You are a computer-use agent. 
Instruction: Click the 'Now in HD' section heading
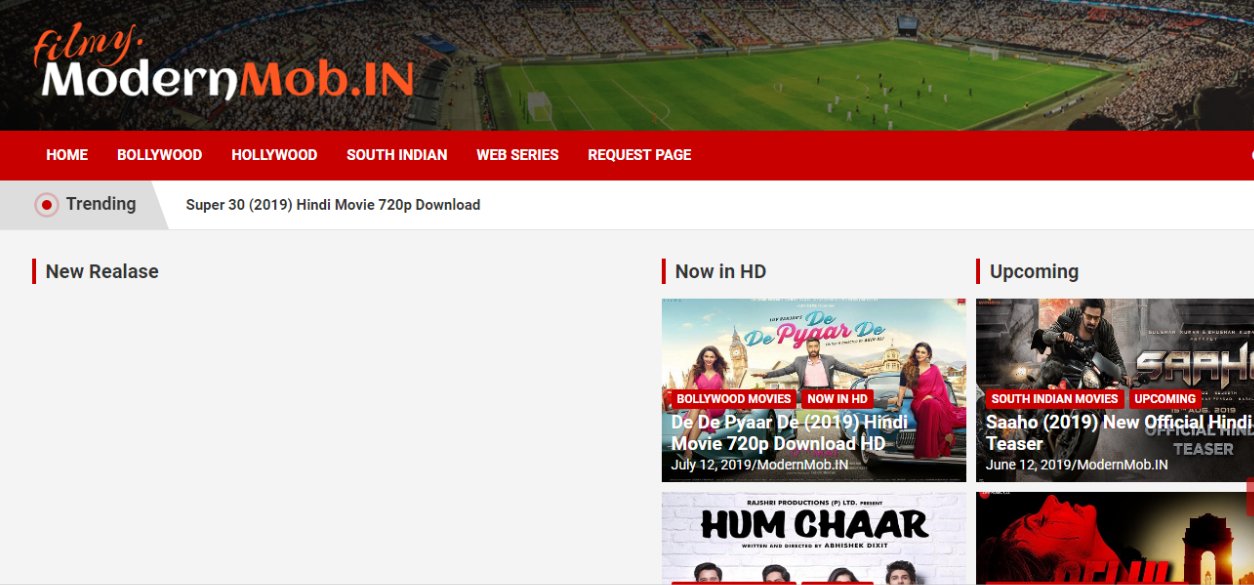click(x=720, y=271)
